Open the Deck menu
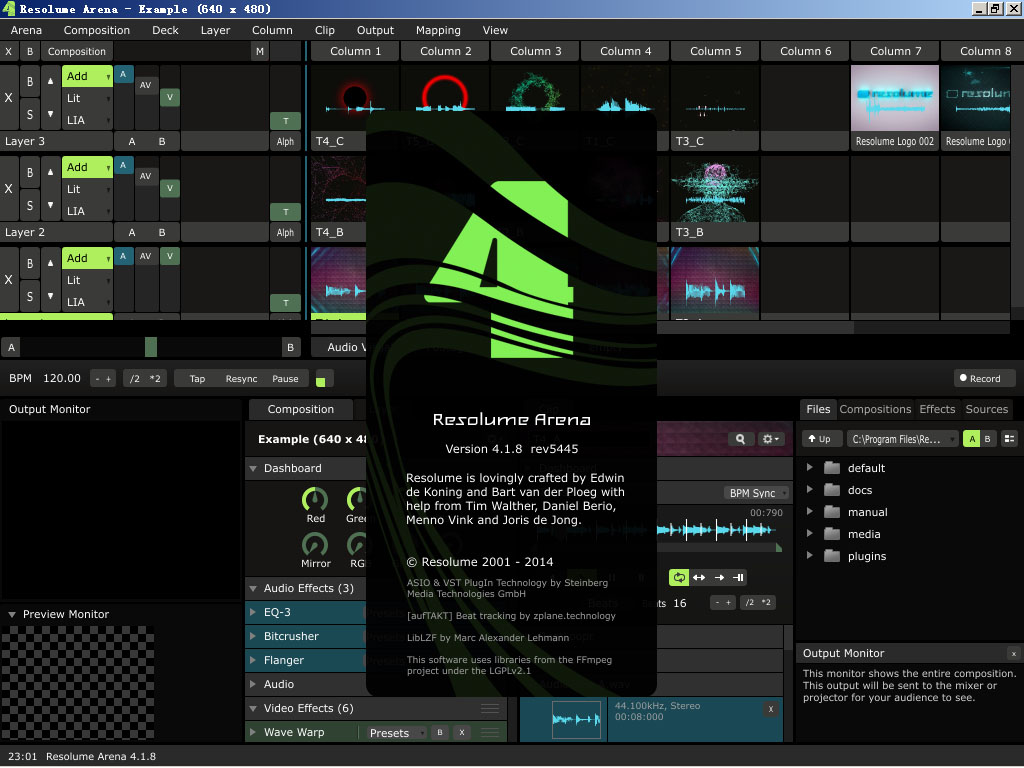This screenshot has height=768, width=1024. [165, 30]
